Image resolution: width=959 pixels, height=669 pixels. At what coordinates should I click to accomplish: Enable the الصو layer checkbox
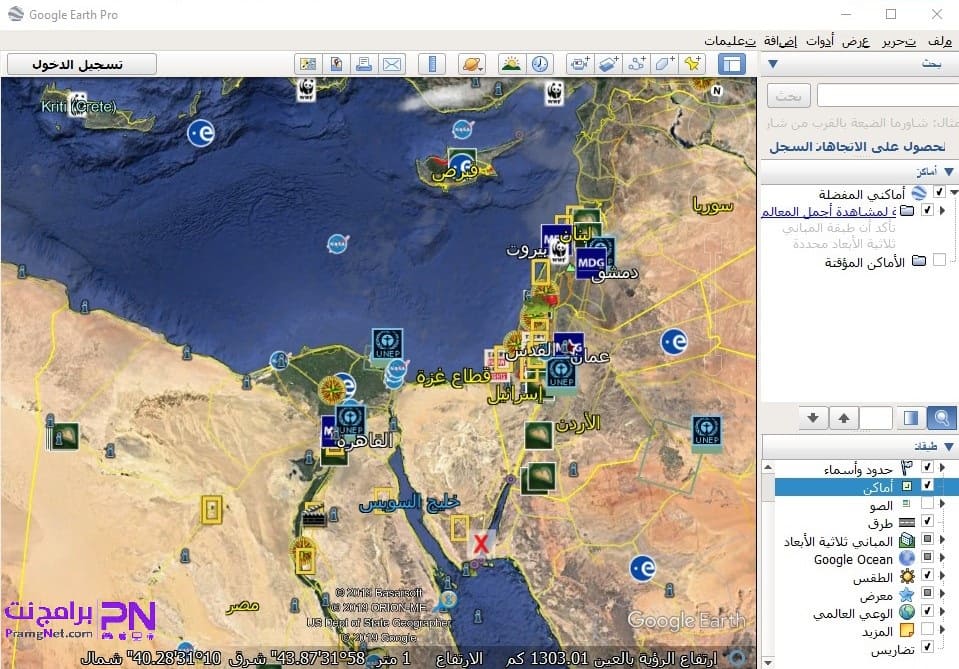927,503
